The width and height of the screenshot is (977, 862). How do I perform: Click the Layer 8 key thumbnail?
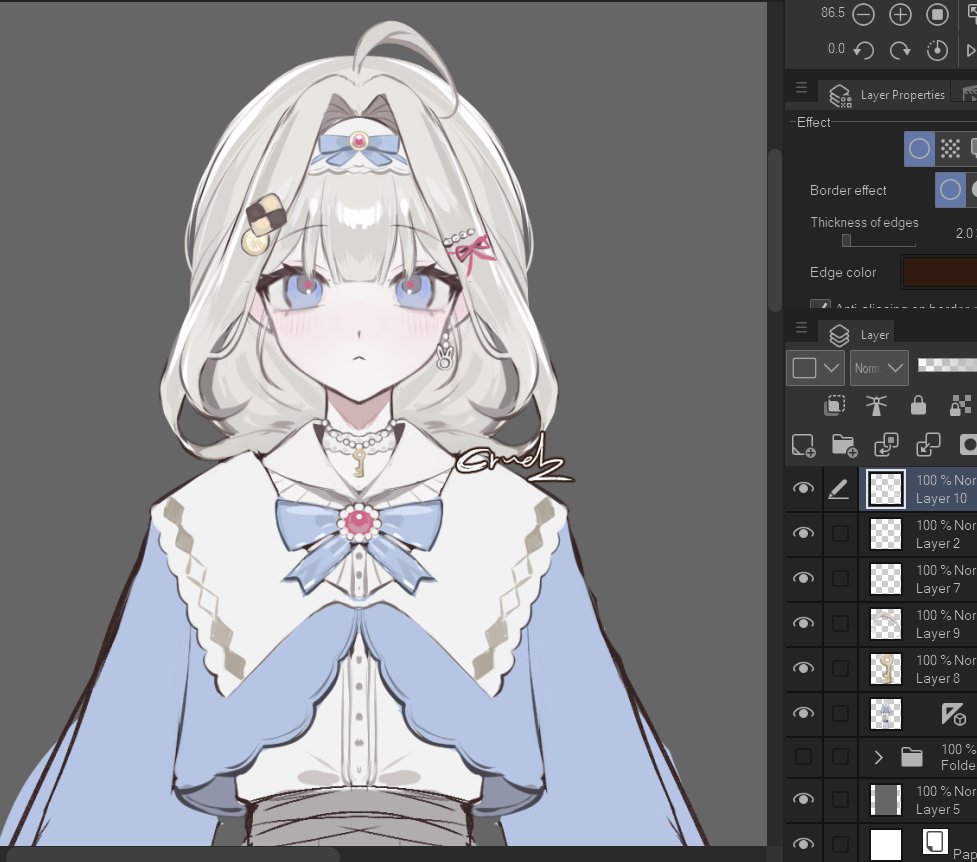click(x=885, y=668)
